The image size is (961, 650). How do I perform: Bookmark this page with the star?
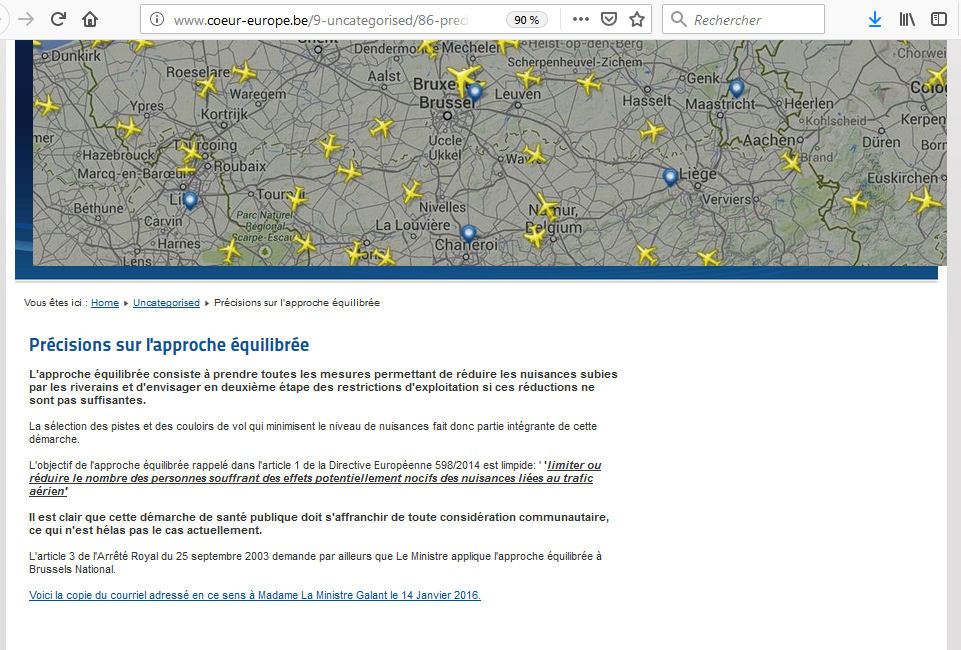(x=637, y=20)
